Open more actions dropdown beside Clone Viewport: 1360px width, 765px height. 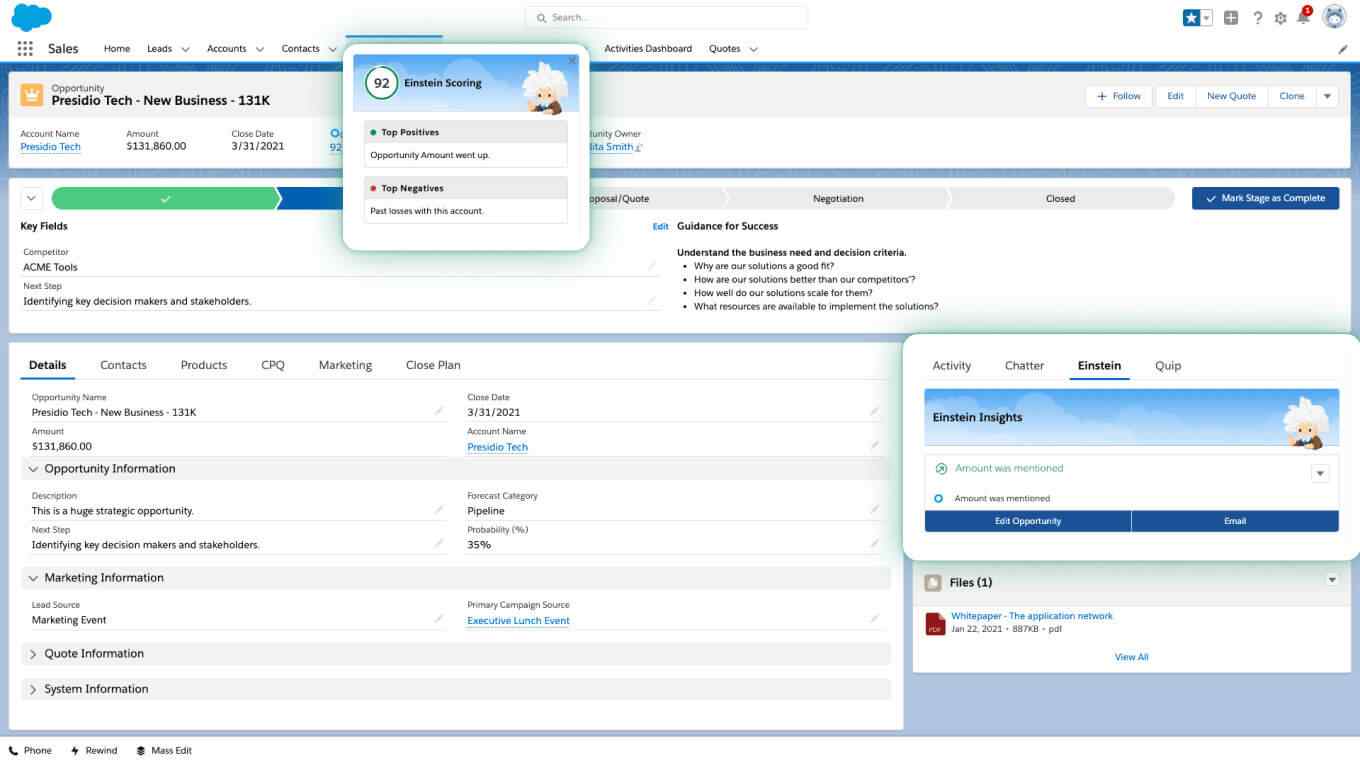coord(1327,96)
